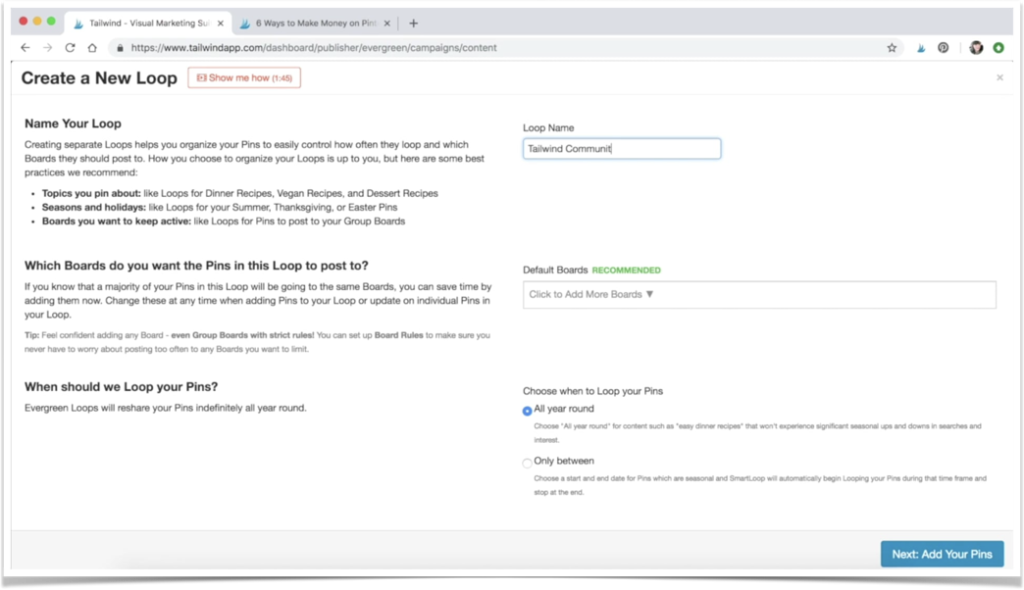The height and width of the screenshot is (590, 1024).
Task: Close the Tailwind Visual Marketing tab
Action: pos(221,23)
